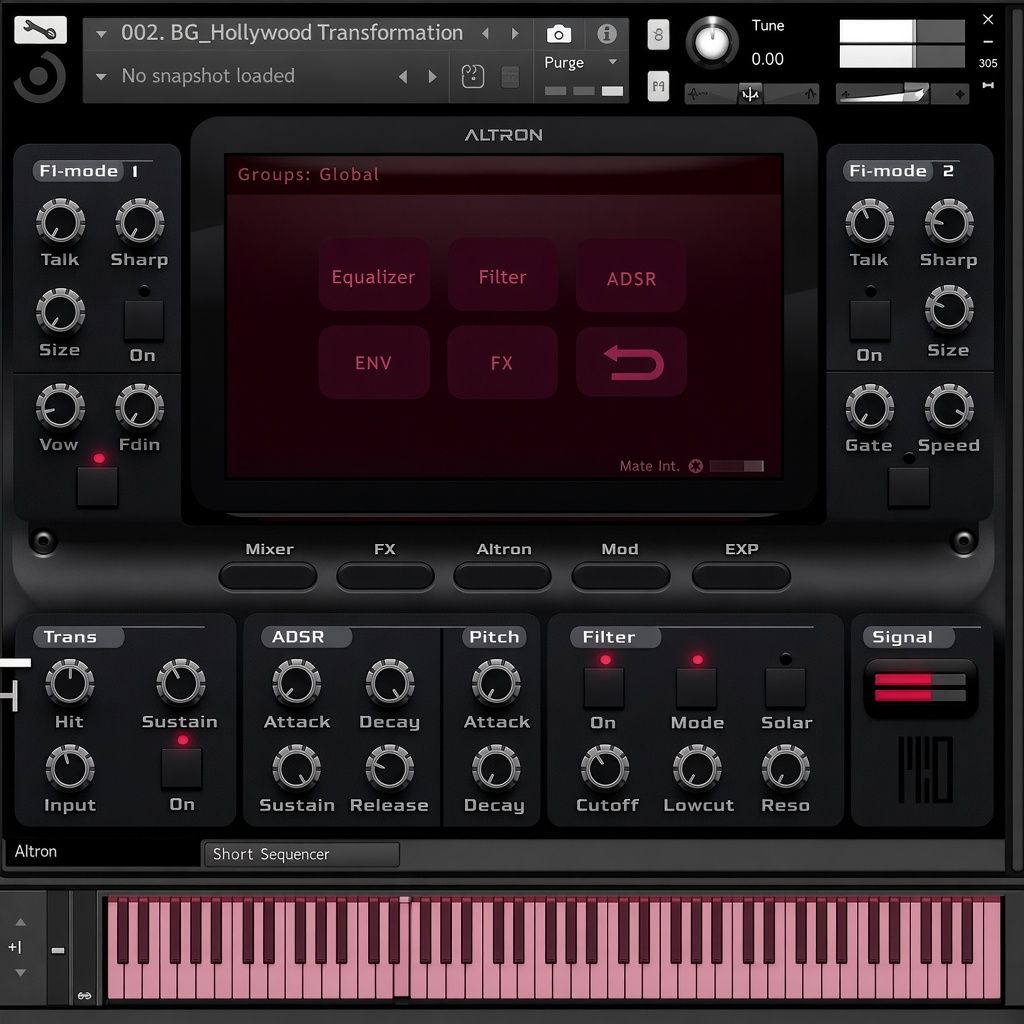The height and width of the screenshot is (1024, 1024).
Task: Adjust the Trans Hit knob
Action: (x=69, y=683)
